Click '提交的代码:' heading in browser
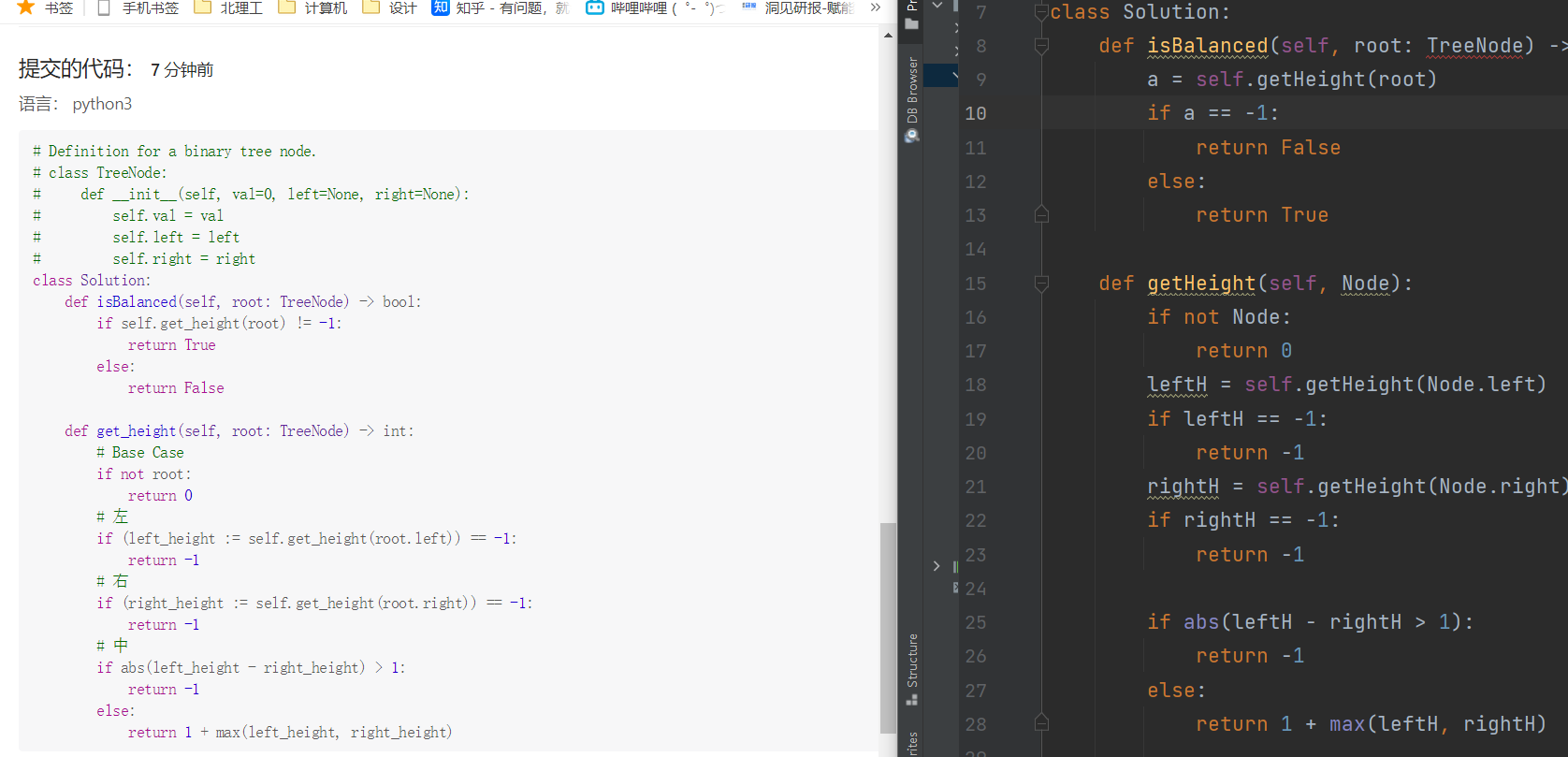The width and height of the screenshot is (1568, 757). click(76, 69)
